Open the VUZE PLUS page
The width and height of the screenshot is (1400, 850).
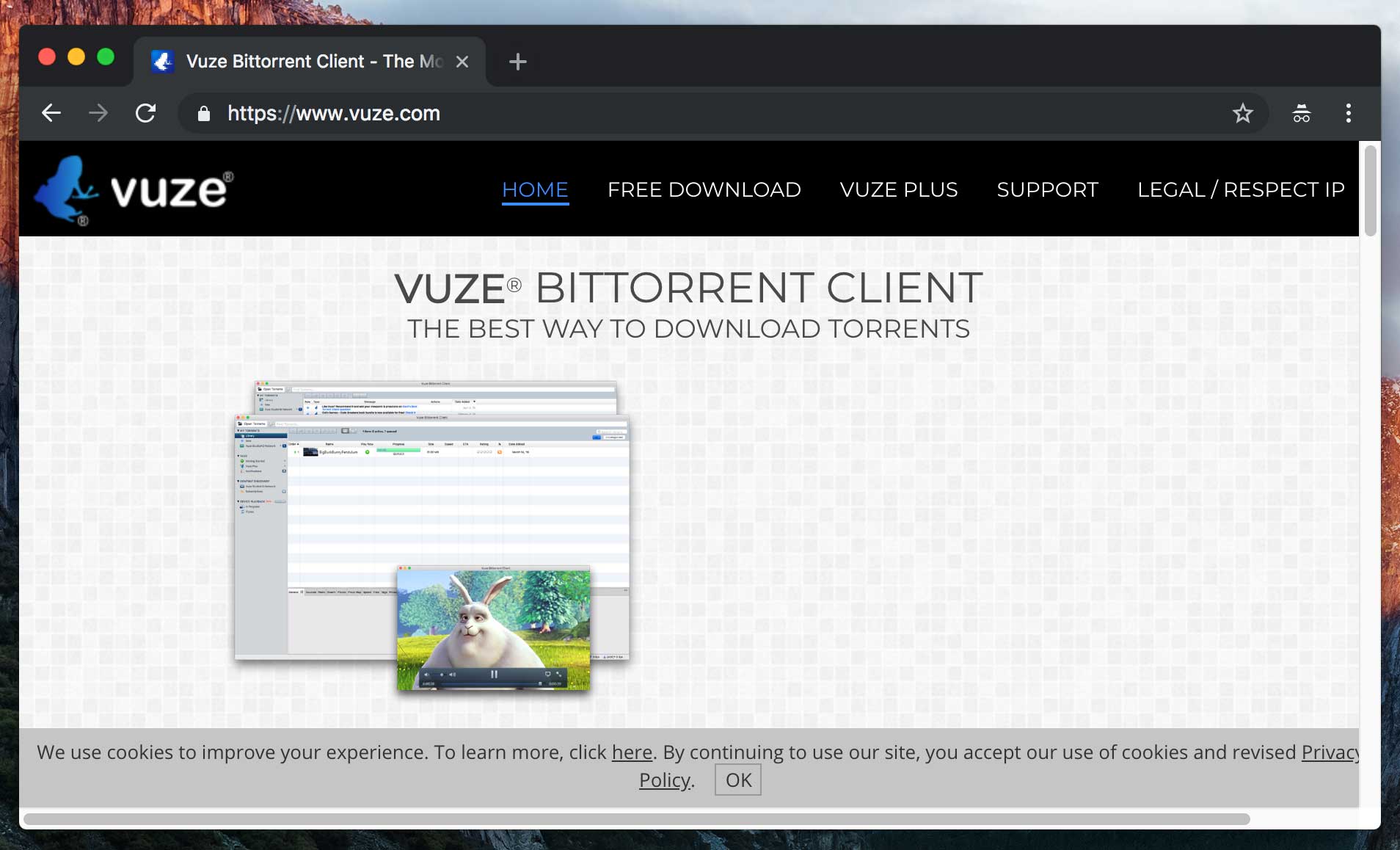click(898, 189)
